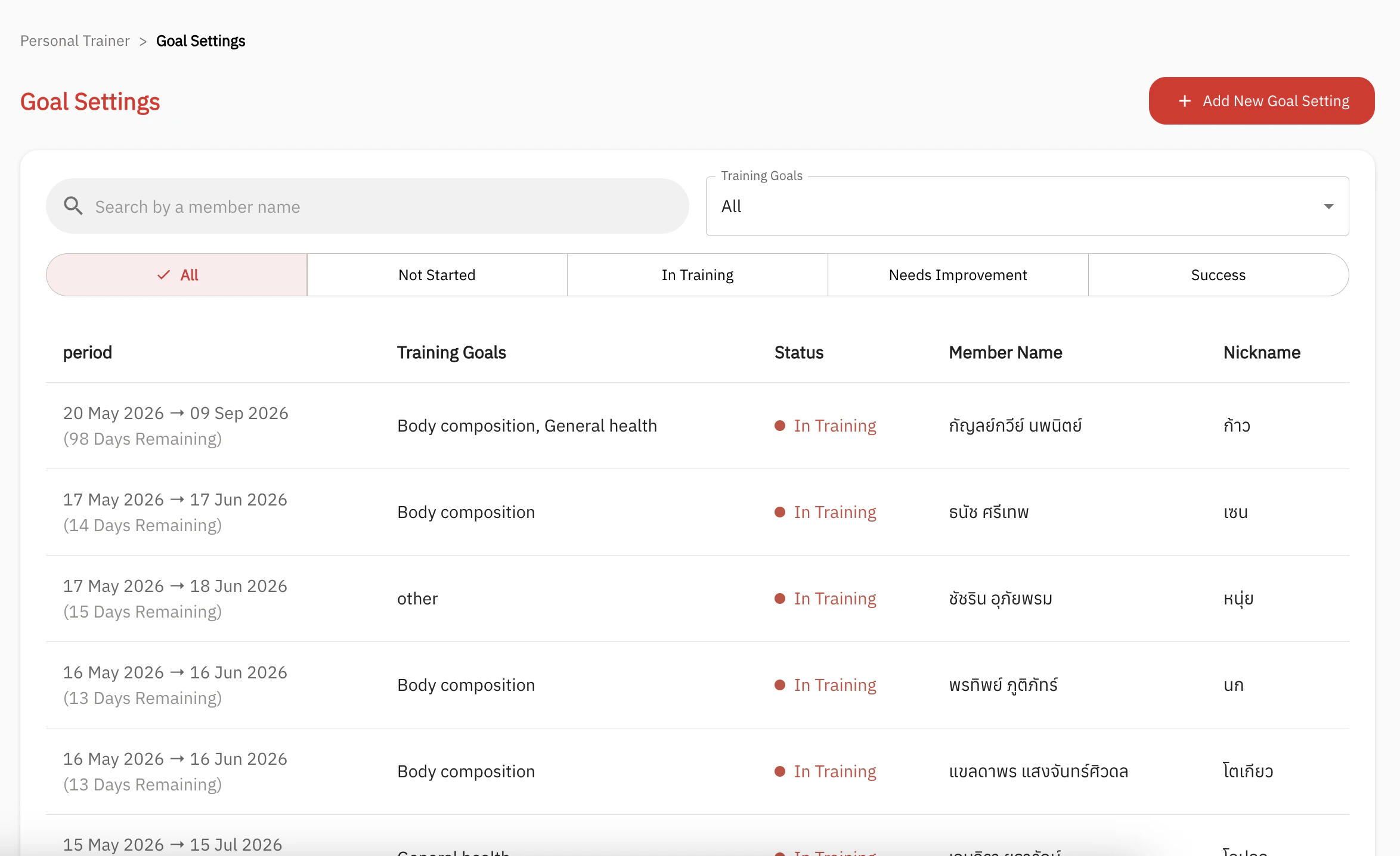Click nickname หนุ่ย
The height and width of the screenshot is (856, 1400).
click(x=1238, y=598)
